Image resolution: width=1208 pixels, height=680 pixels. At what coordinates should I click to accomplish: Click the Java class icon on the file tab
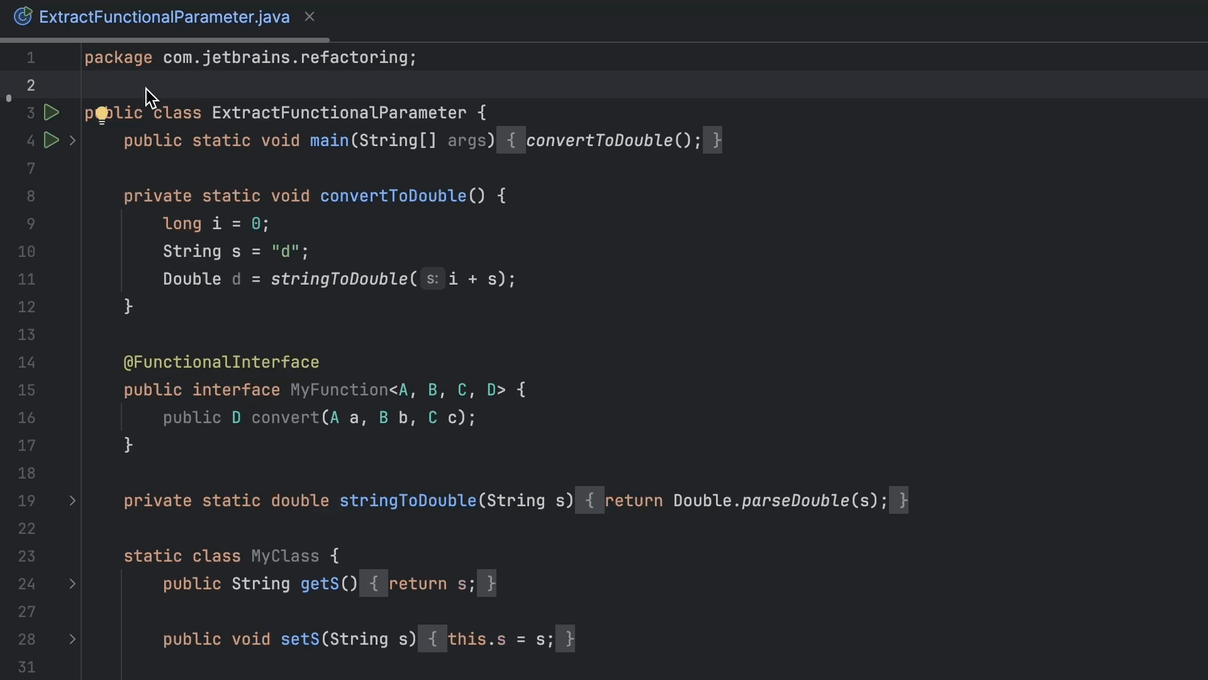(x=23, y=16)
